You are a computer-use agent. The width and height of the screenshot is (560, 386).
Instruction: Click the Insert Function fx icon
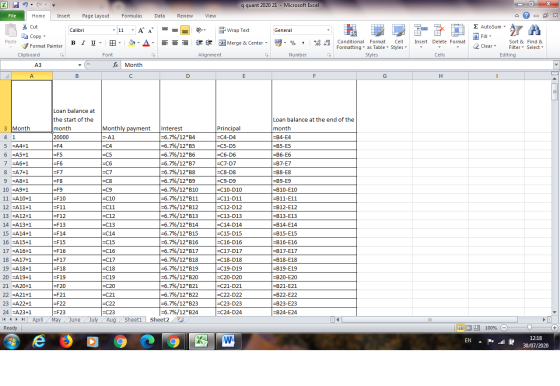115,65
